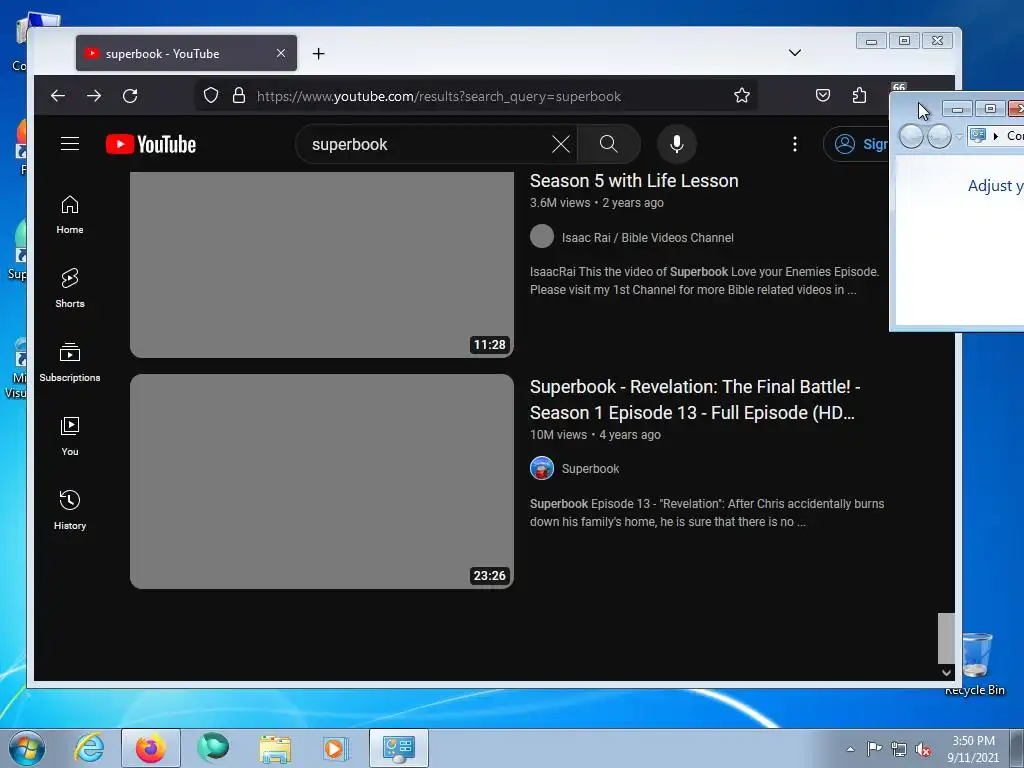
Task: Reload the page with refresh icon
Action: [130, 96]
